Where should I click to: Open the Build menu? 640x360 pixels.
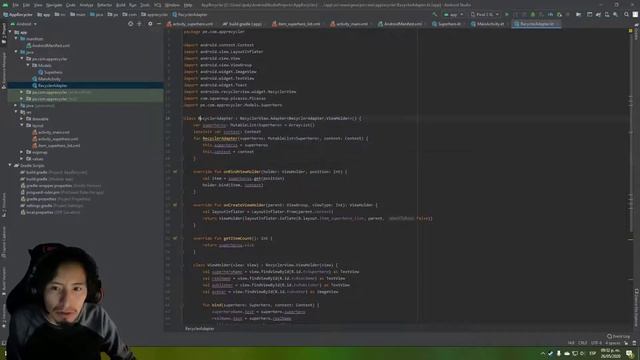pos(121,5)
